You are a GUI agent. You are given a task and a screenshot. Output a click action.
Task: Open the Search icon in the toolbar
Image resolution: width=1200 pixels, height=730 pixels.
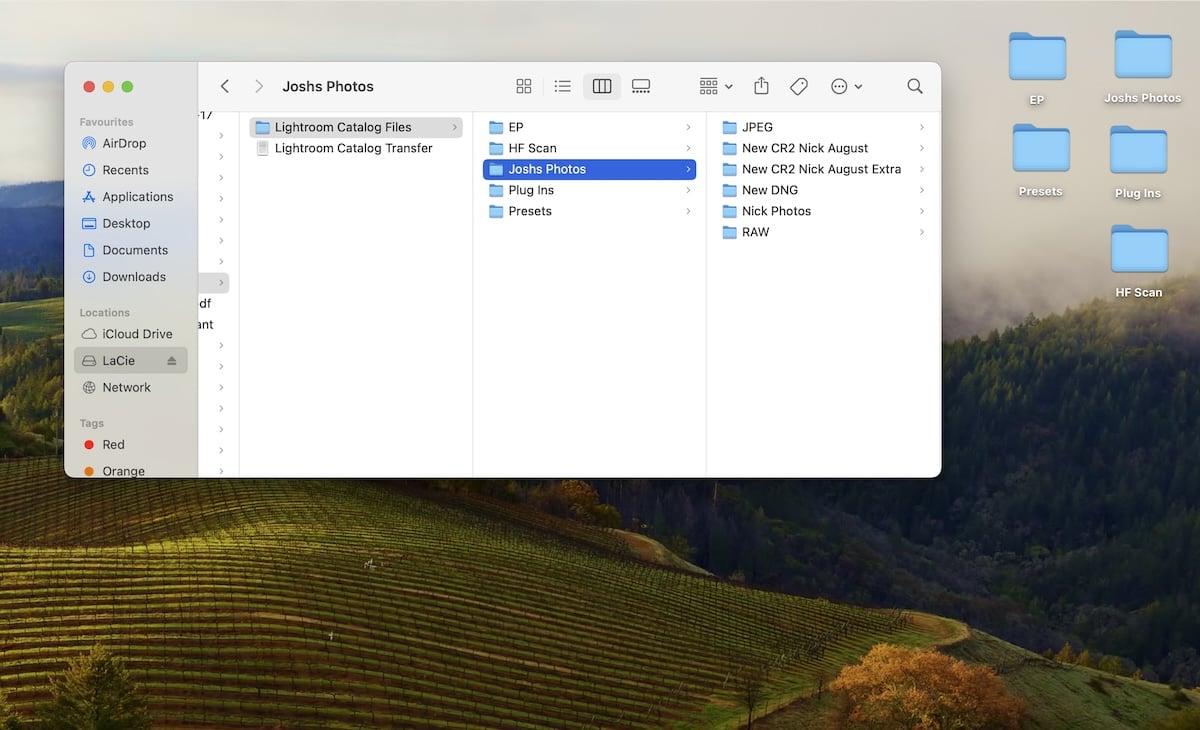click(x=914, y=86)
